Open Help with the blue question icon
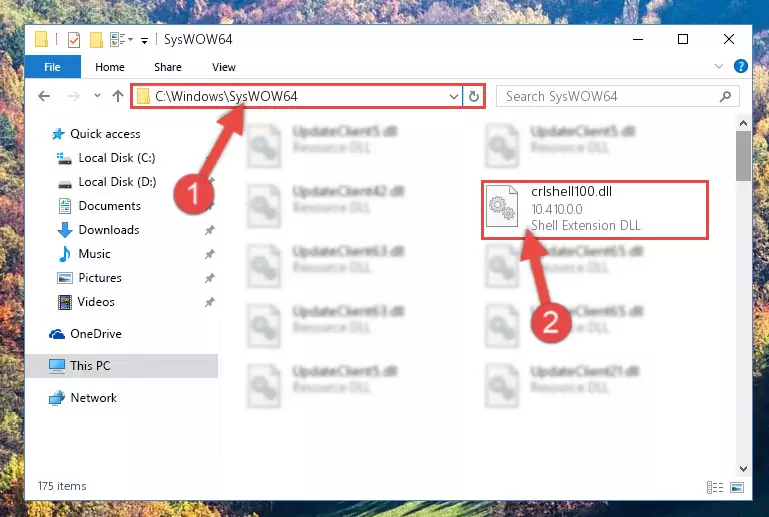Screen dimensions: 769x517 [x=741, y=66]
